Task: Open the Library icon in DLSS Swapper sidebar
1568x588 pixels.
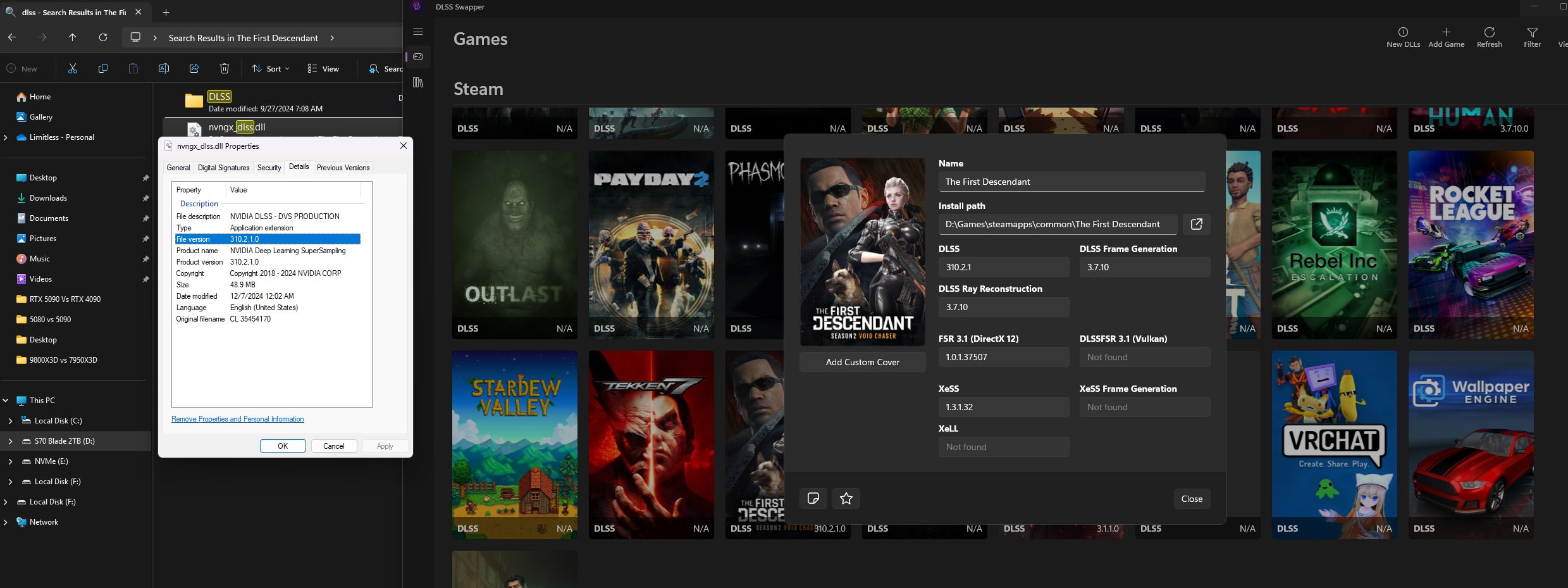Action: click(418, 82)
